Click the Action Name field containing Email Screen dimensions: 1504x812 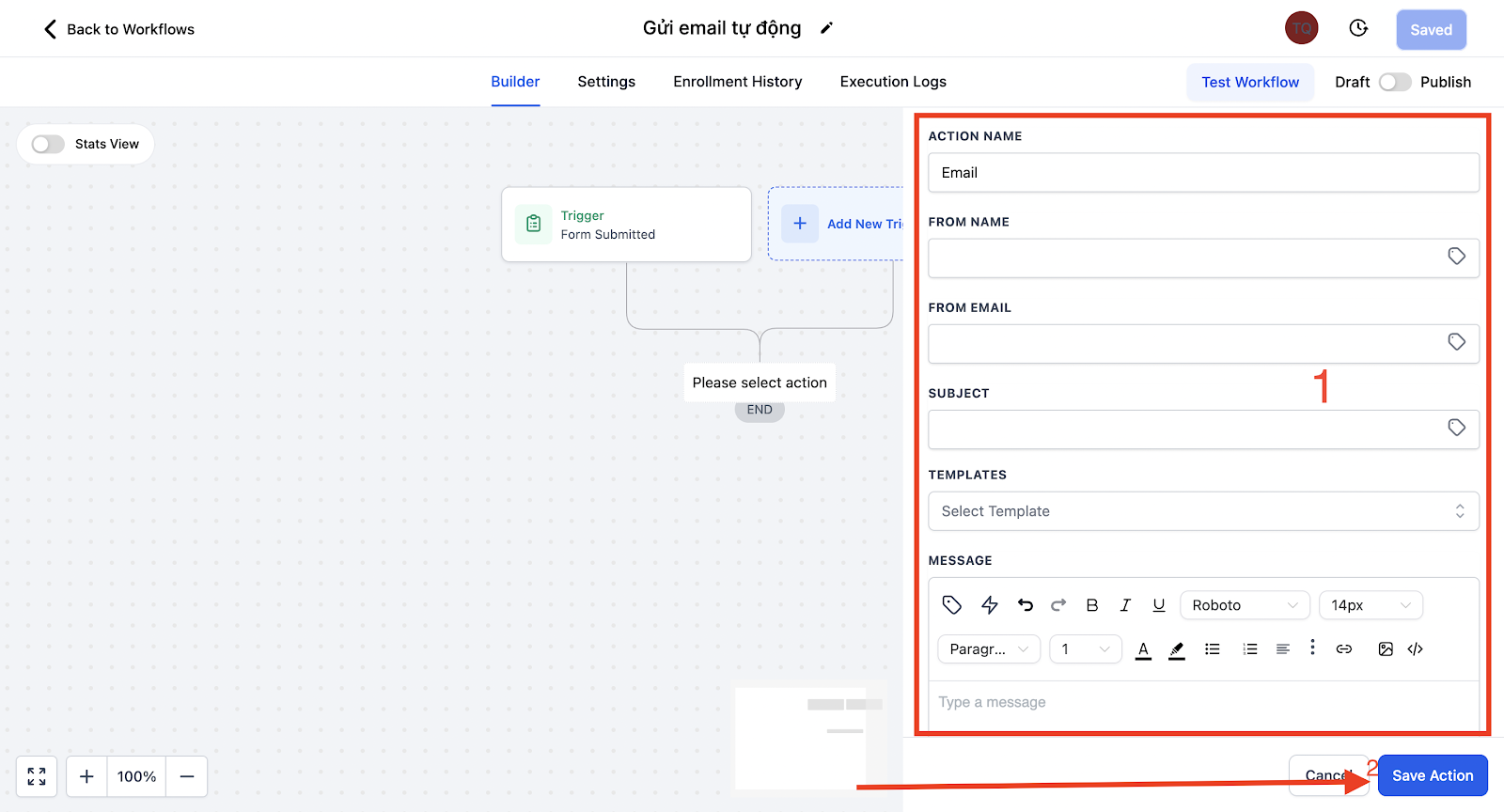(1203, 173)
